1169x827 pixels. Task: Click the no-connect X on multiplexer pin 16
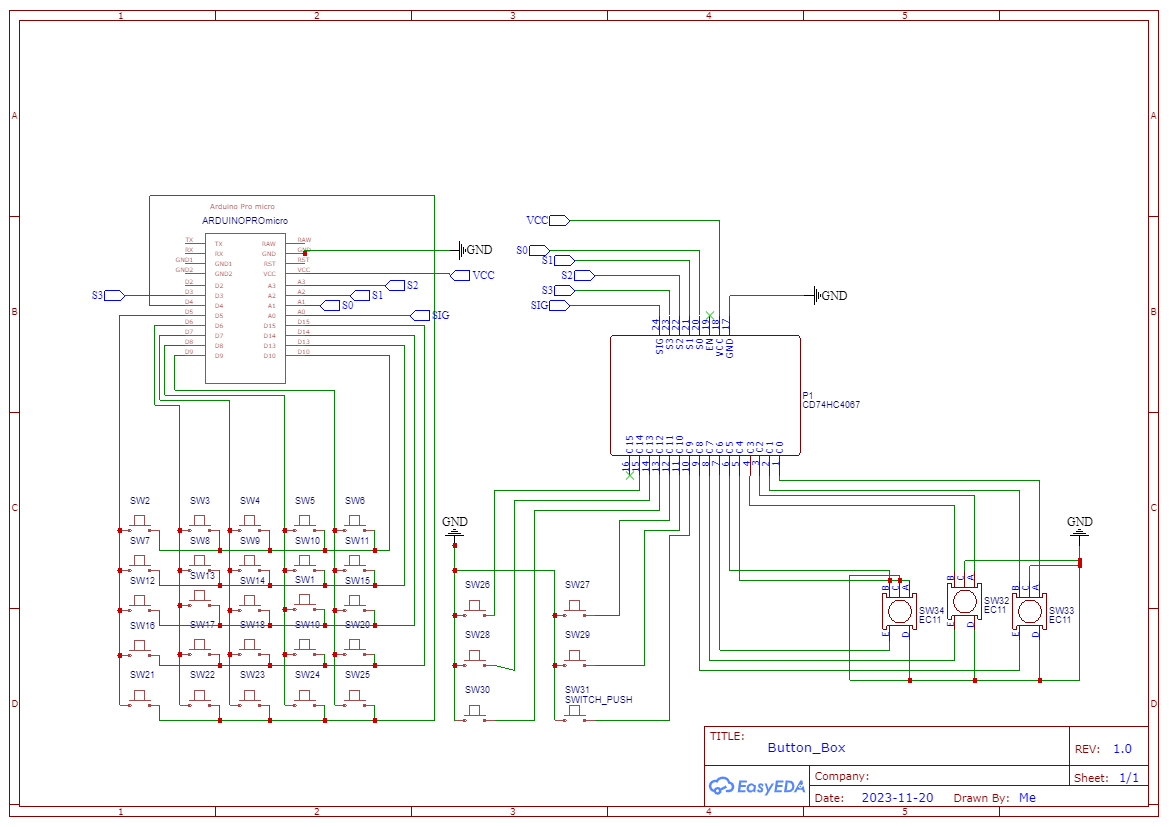630,475
